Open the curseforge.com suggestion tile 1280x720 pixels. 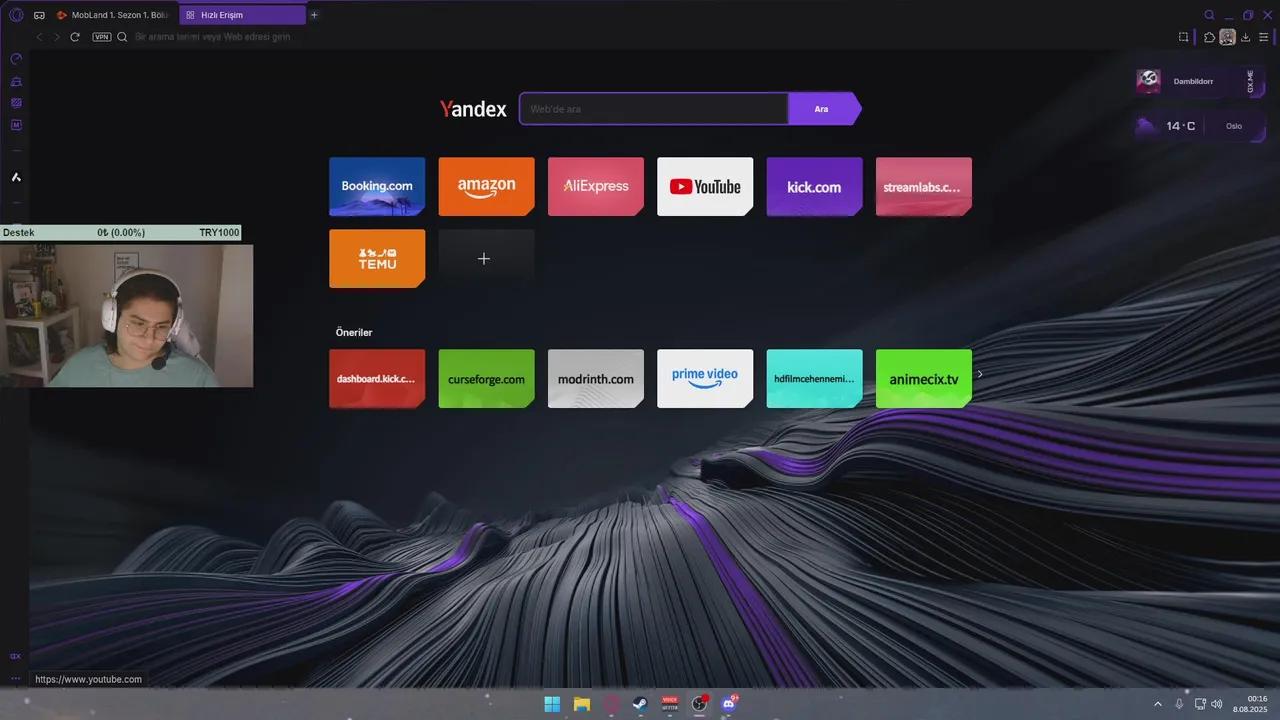tap(486, 378)
